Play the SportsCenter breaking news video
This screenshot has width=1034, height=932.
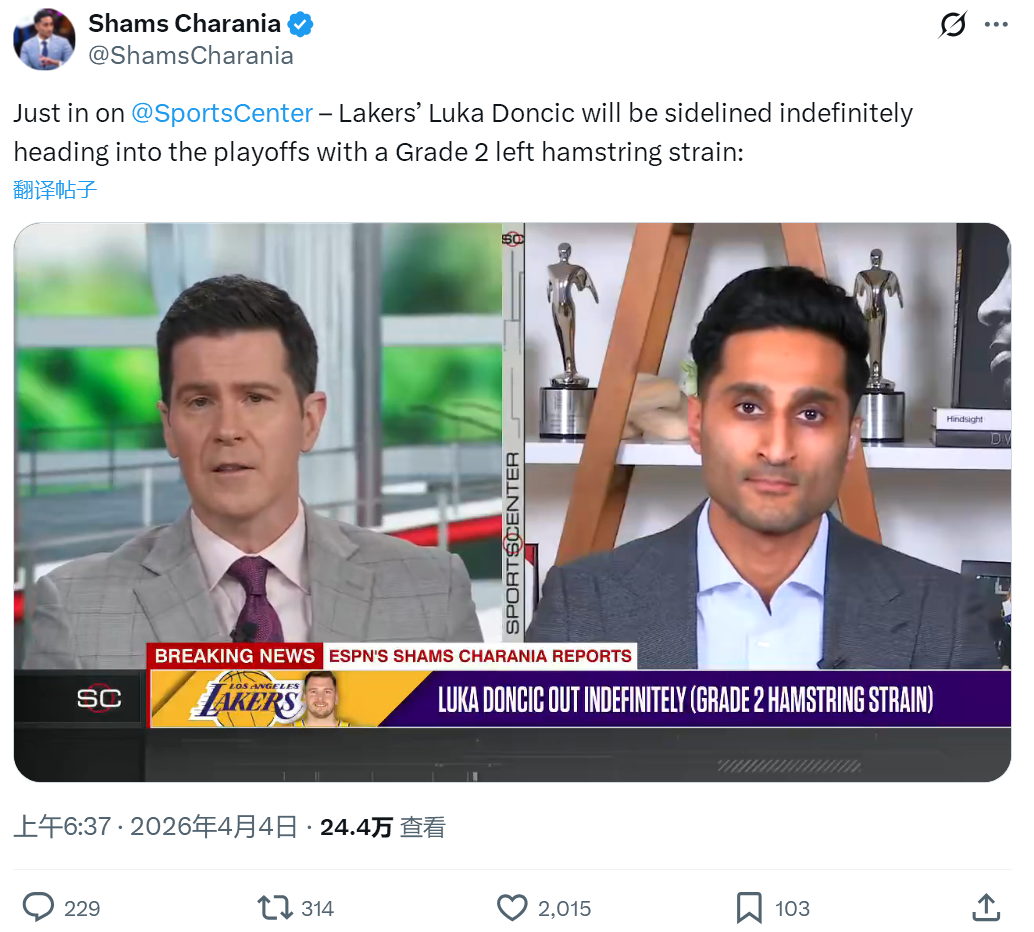click(512, 502)
